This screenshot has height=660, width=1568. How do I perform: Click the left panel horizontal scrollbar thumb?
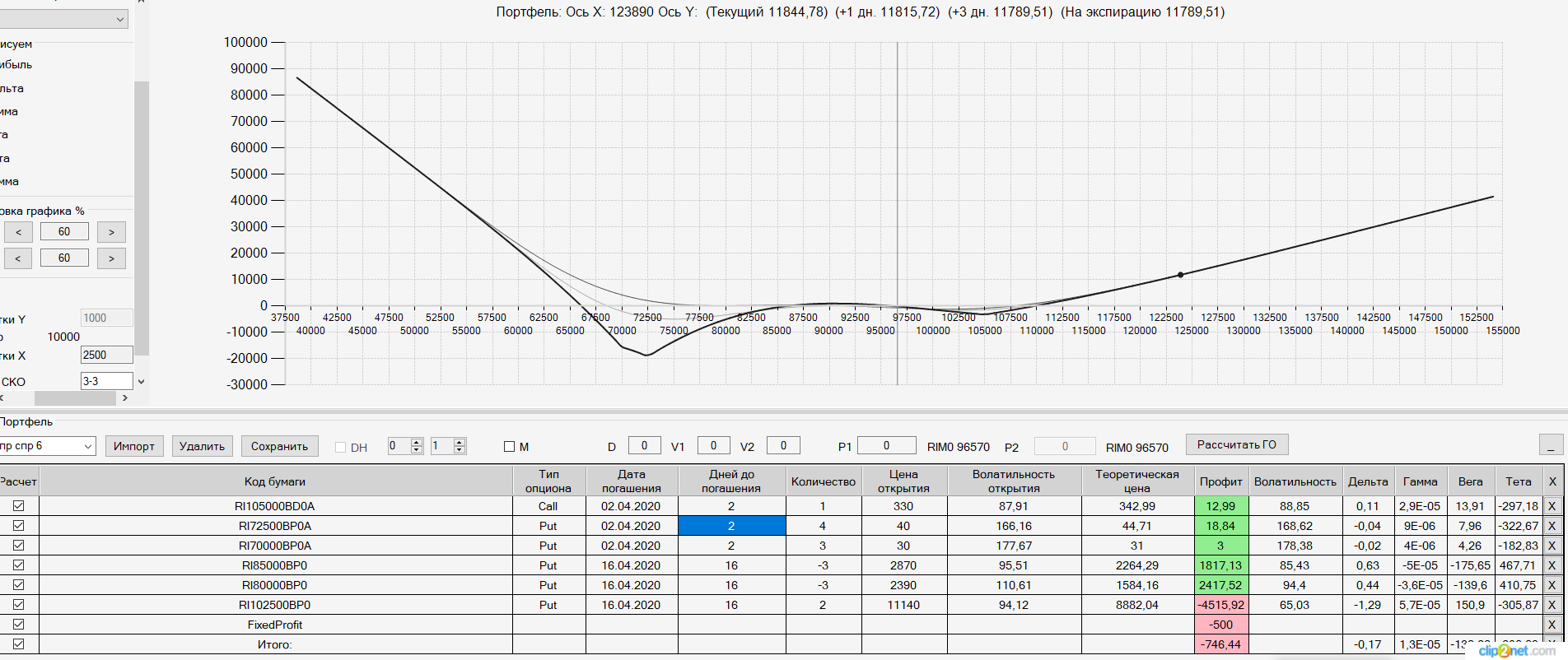[74, 398]
